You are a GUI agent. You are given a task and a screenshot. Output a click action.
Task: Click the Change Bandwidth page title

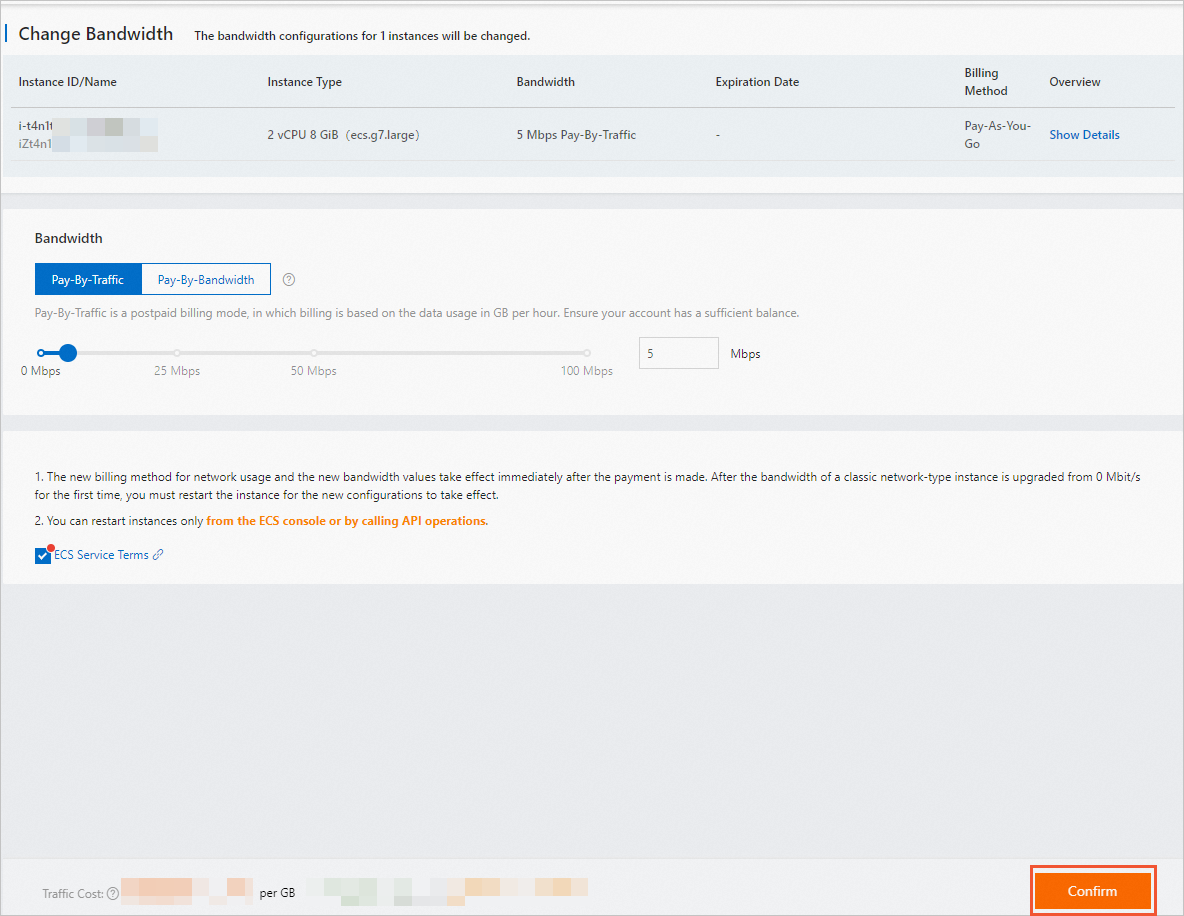[96, 34]
